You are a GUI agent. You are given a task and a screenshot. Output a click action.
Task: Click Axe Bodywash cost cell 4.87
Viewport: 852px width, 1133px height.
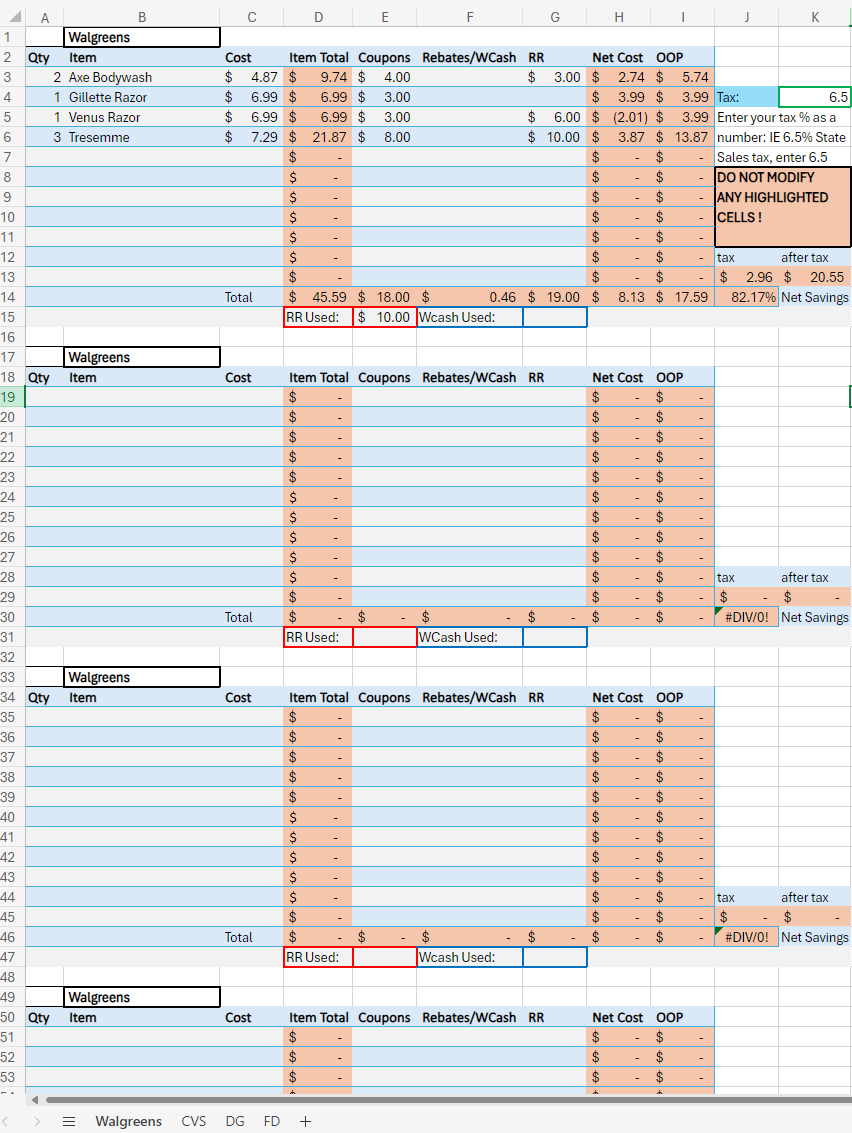(251, 77)
